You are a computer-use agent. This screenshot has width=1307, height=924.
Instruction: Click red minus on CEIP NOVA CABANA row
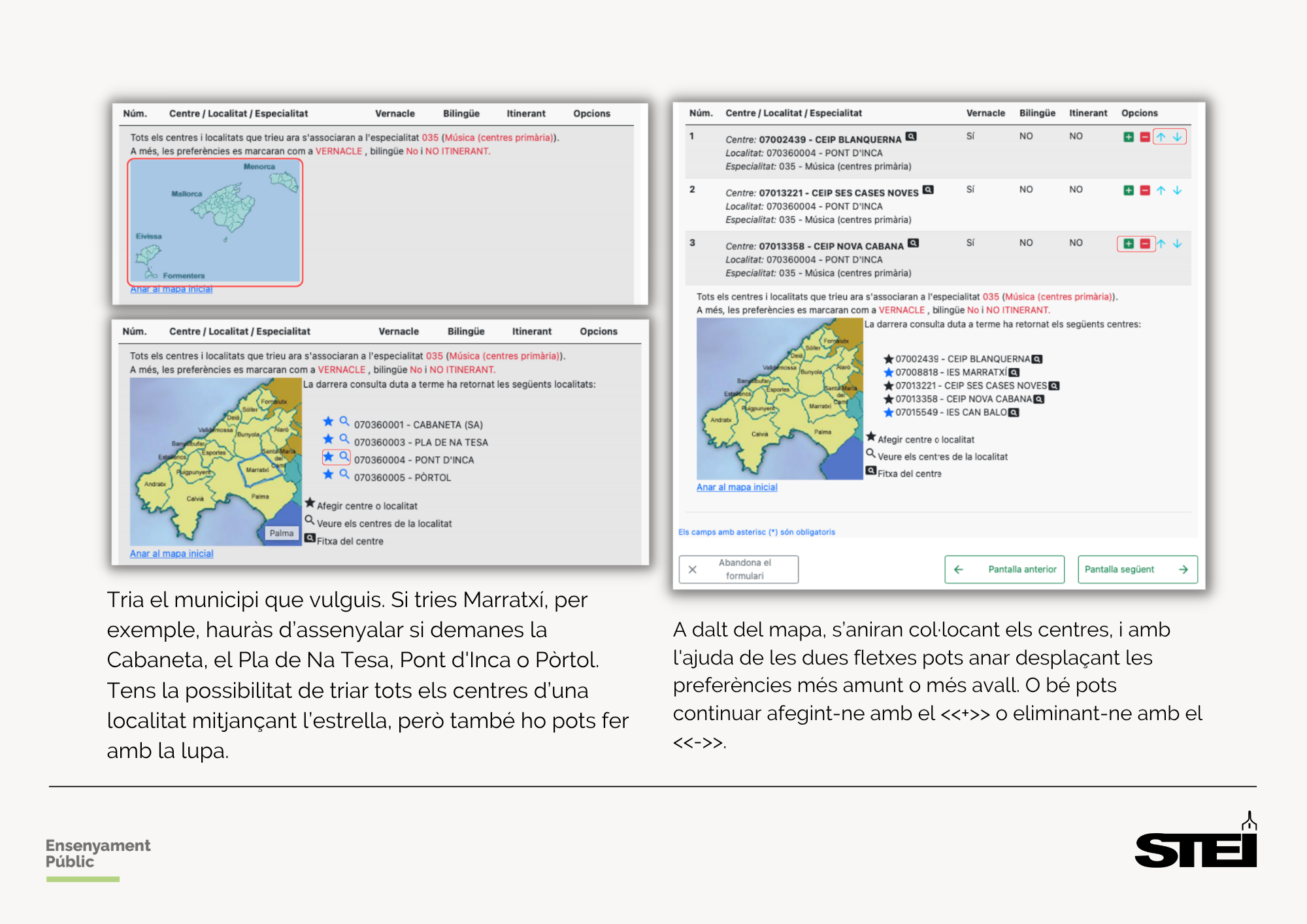[1144, 244]
